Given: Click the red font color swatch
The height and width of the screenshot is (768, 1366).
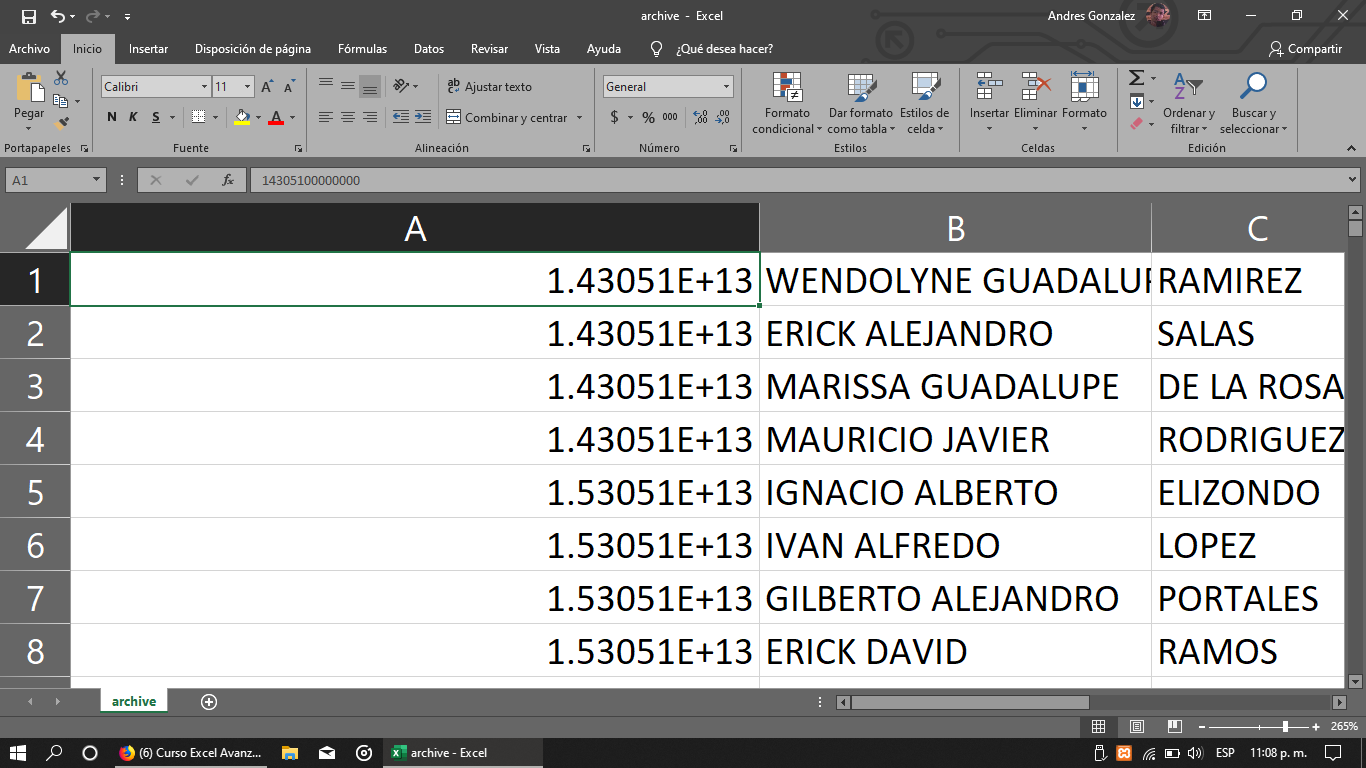Looking at the screenshot, I should pos(276,117).
